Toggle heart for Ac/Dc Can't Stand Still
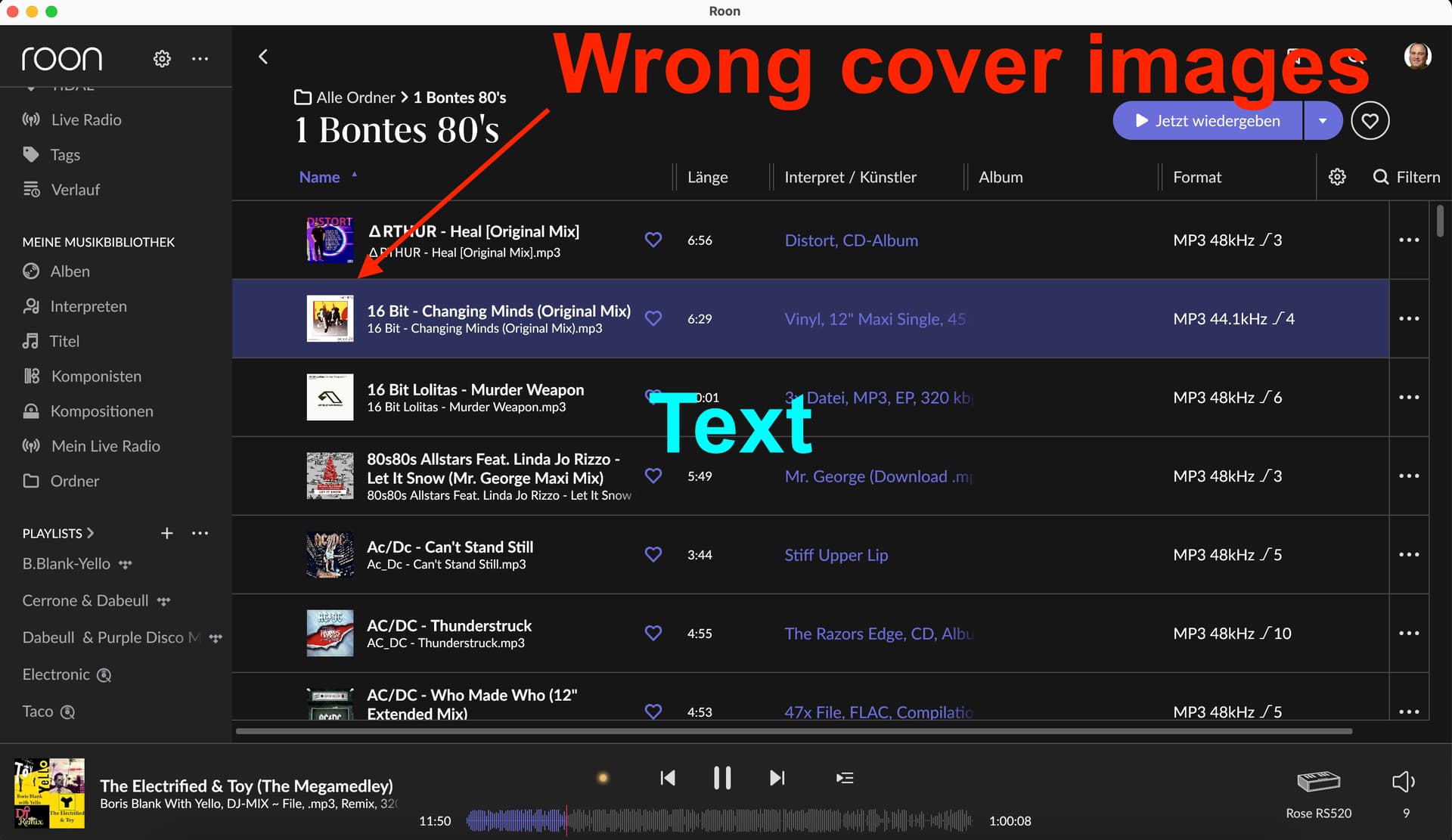 (653, 554)
